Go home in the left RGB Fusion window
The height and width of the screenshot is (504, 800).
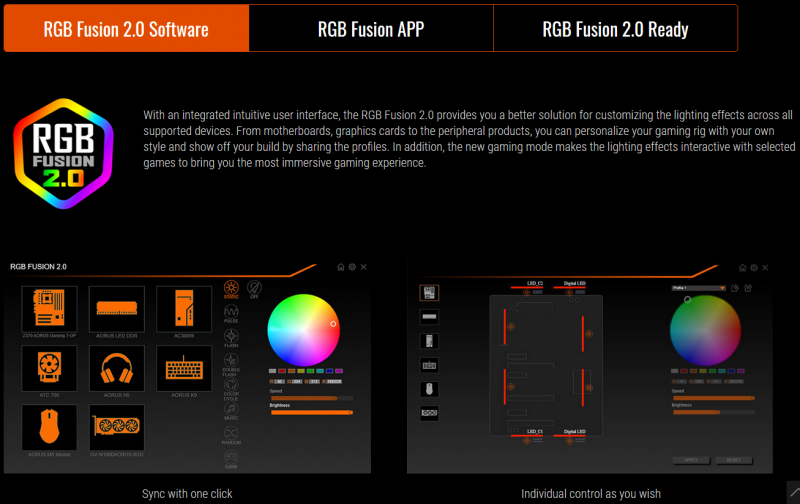tap(341, 267)
